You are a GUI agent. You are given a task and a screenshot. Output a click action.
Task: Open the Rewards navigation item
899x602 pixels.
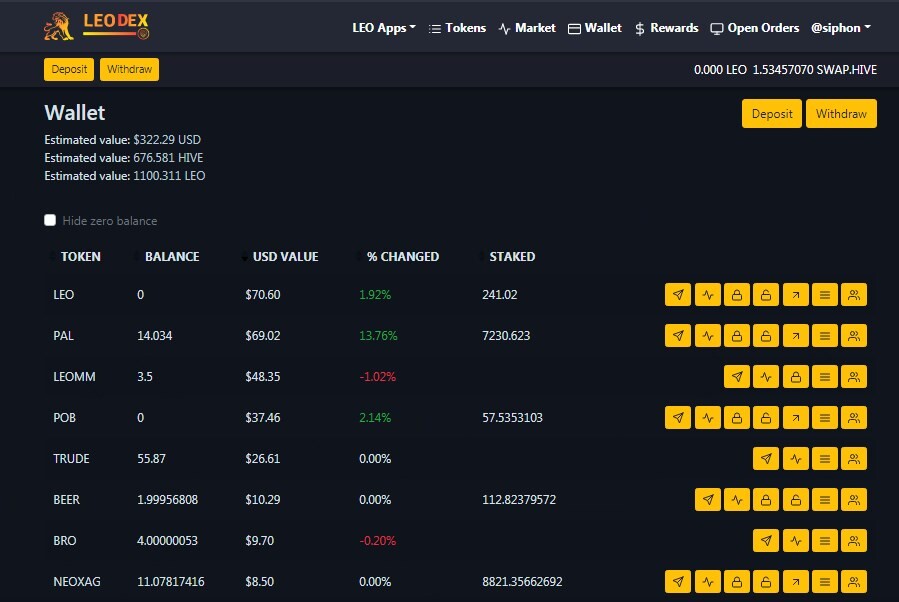(666, 28)
